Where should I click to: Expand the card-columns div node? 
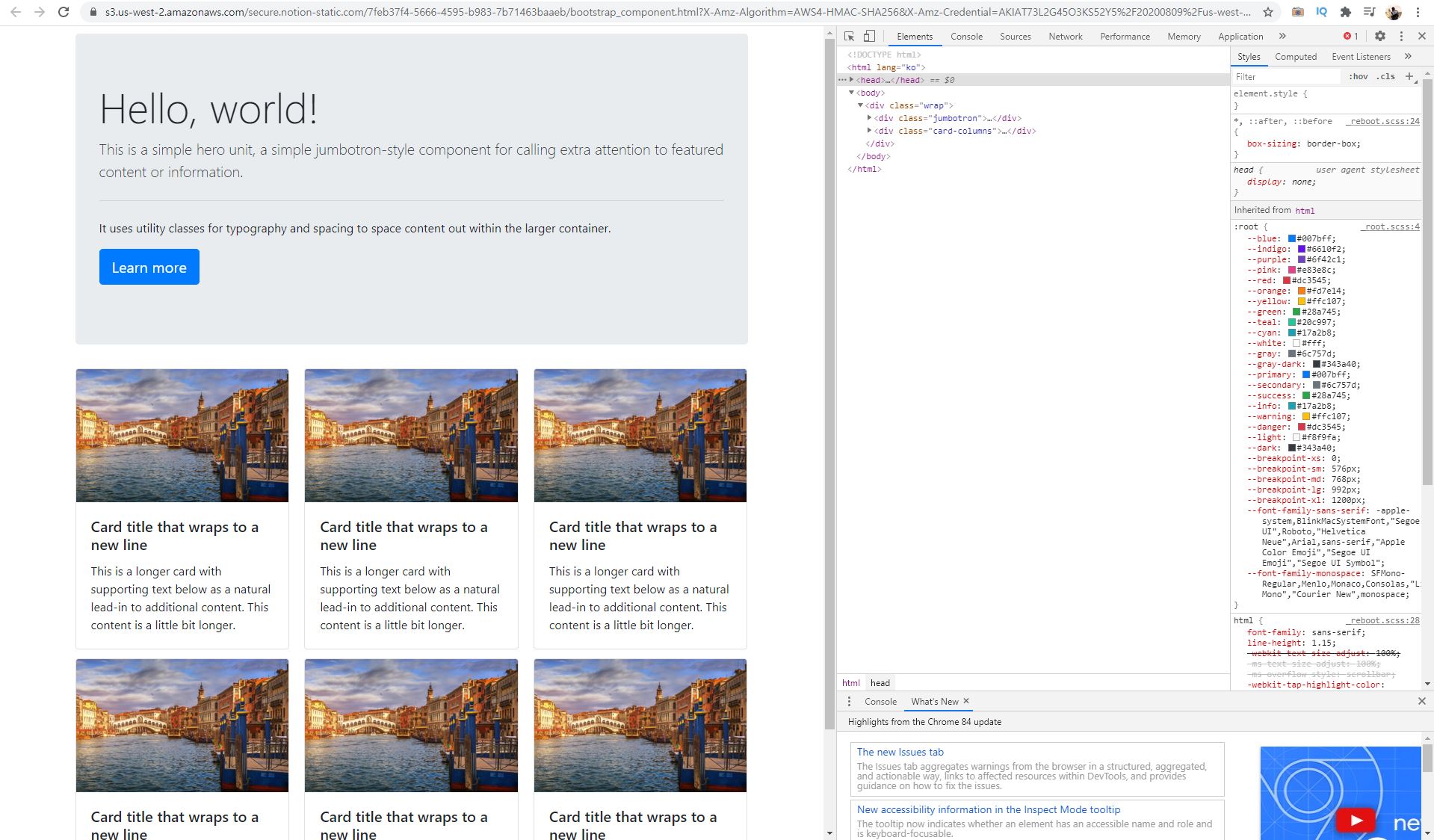tap(870, 131)
